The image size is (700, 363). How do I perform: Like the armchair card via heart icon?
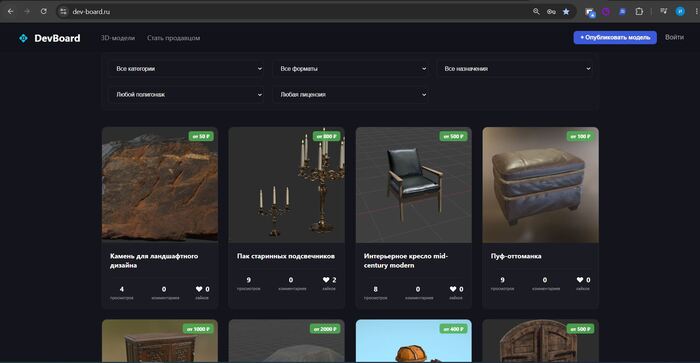453,289
